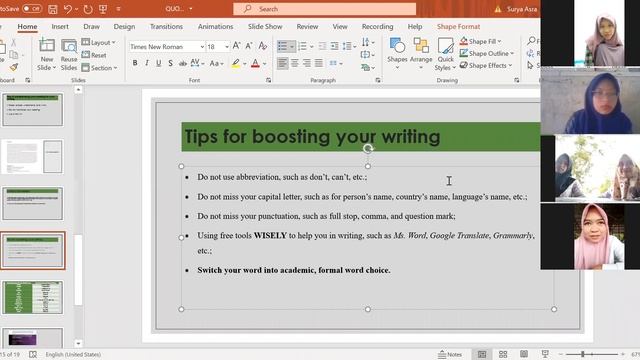Apply the yellow text highlight color

pos(236,63)
